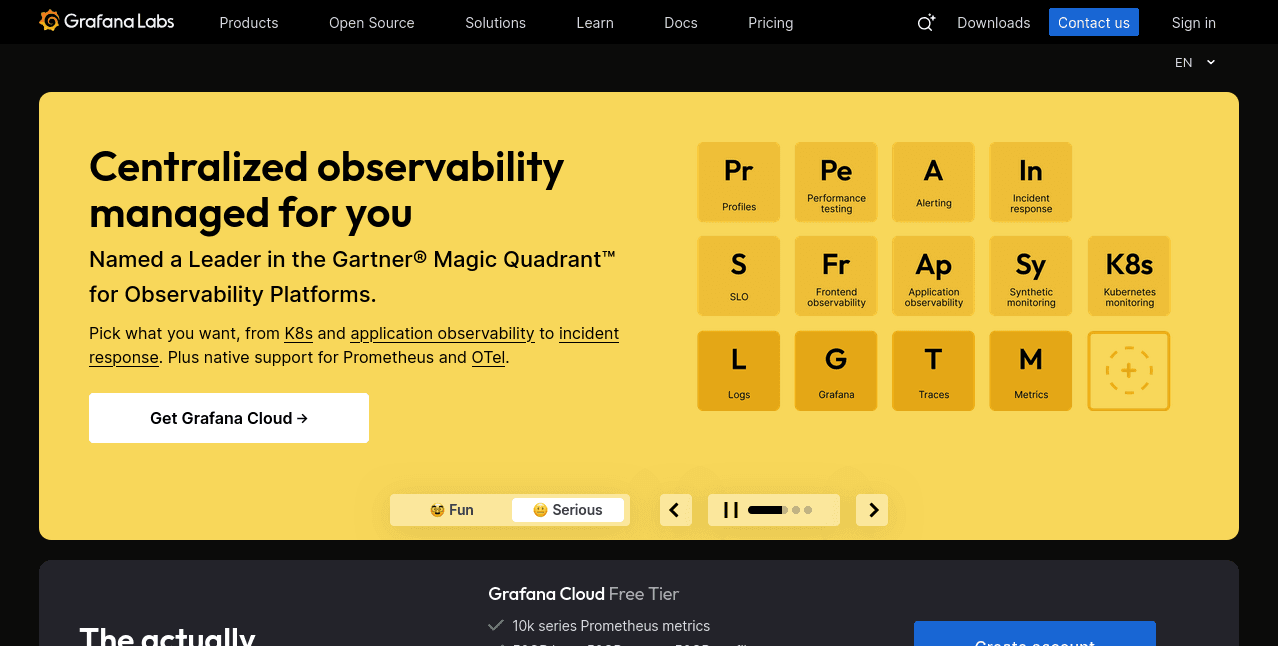1278x646 pixels.
Task: Open the Pricing page
Action: (771, 22)
